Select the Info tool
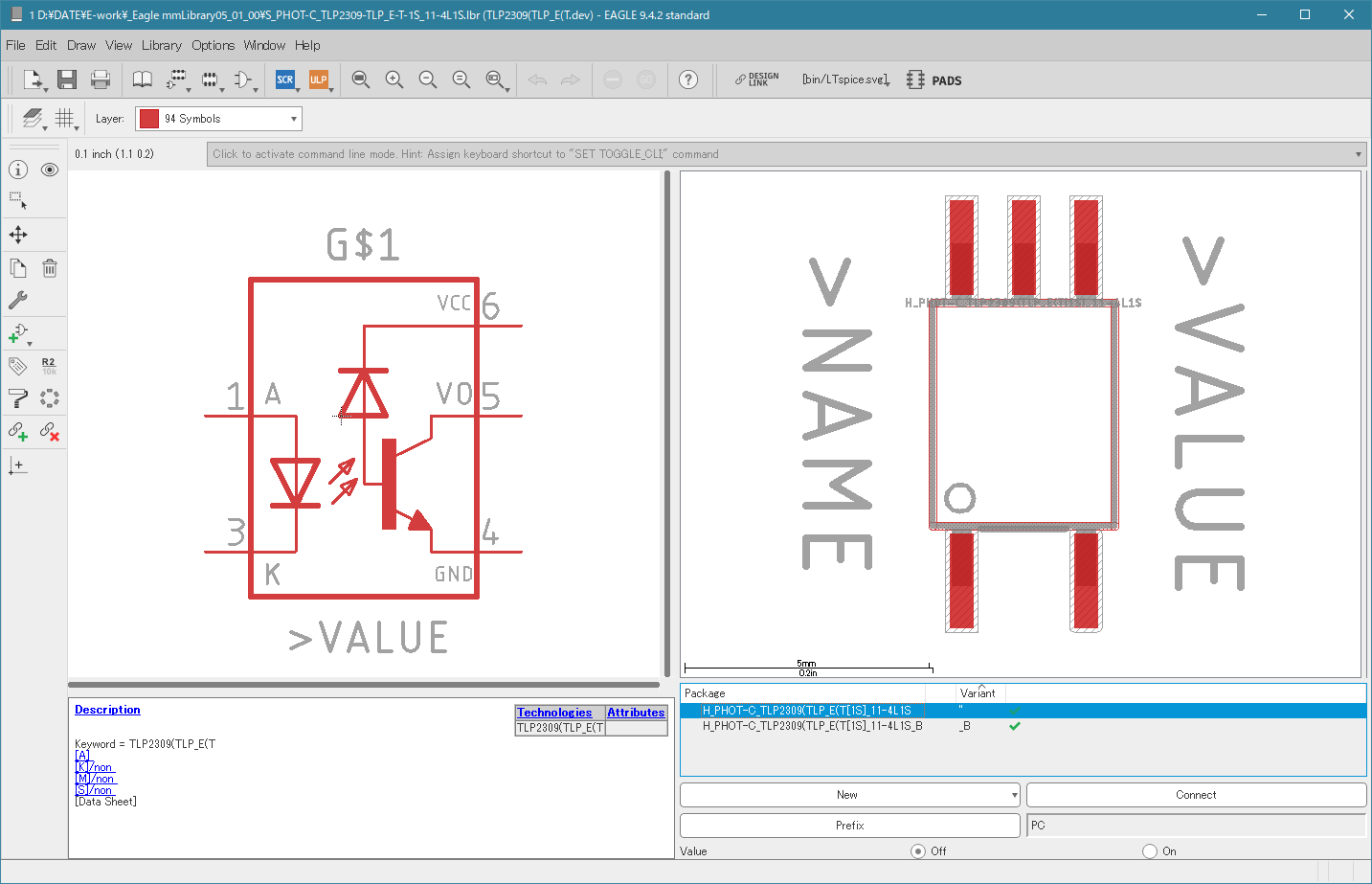Image resolution: width=1372 pixels, height=884 pixels. click(x=18, y=170)
